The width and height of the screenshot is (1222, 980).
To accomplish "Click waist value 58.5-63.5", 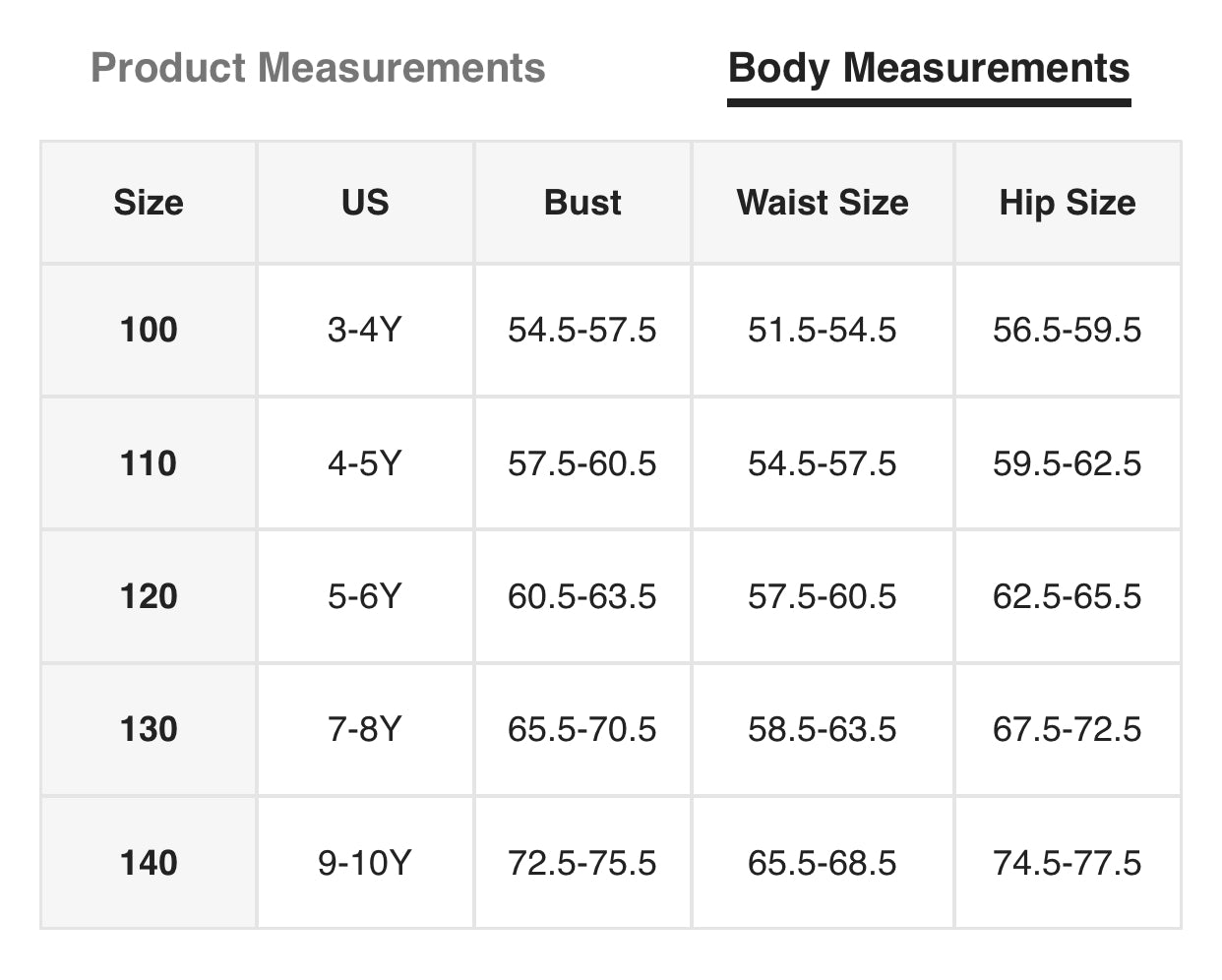I will [823, 729].
